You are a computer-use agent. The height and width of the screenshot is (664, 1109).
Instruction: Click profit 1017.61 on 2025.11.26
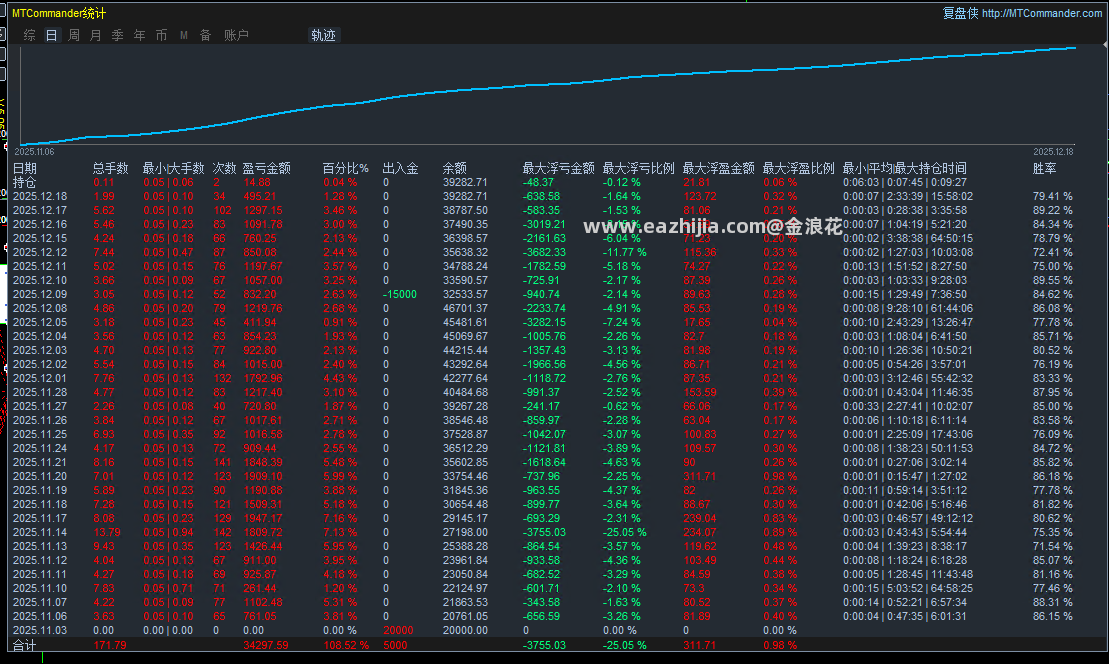click(x=262, y=420)
